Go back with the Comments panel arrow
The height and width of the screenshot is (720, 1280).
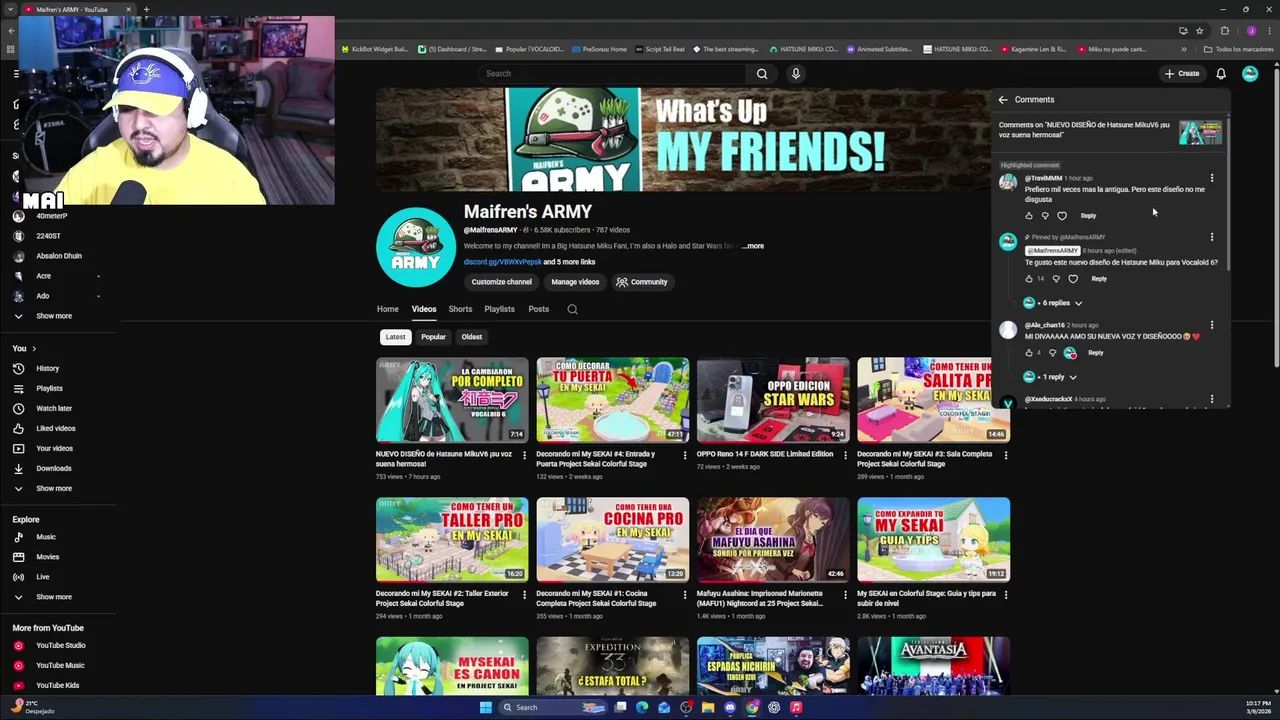click(1003, 99)
